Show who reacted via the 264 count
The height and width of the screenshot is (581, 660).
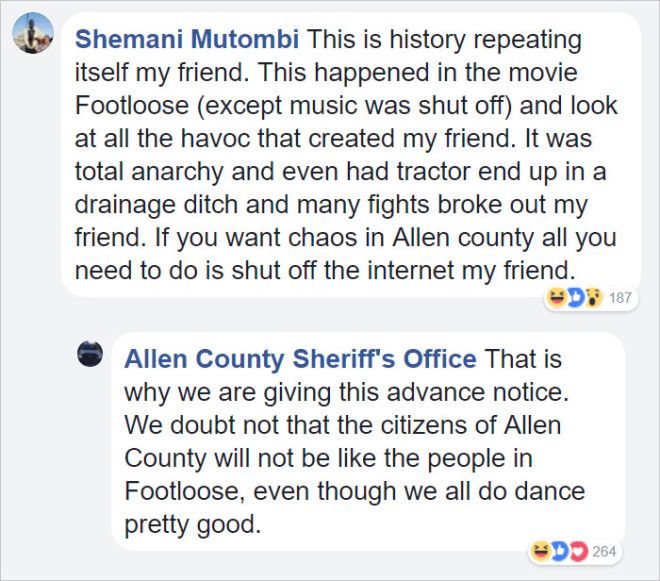pos(604,552)
